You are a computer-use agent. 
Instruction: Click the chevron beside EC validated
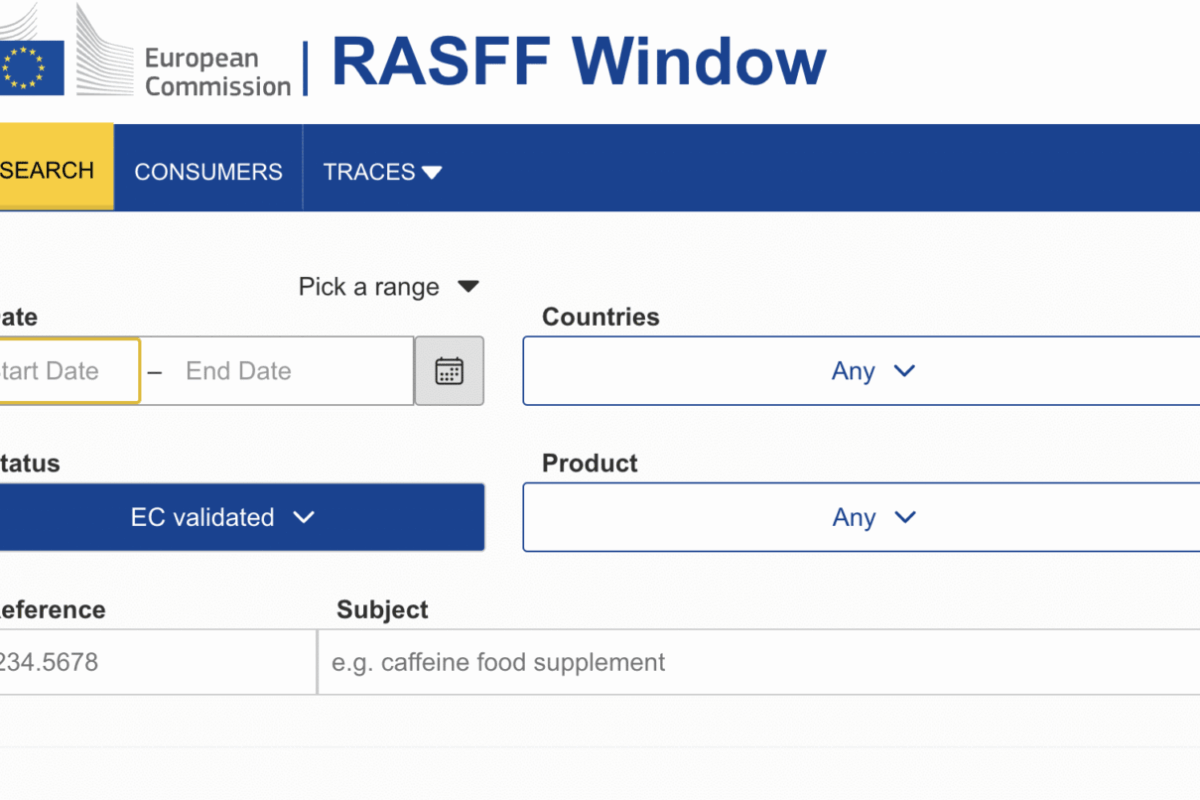[x=304, y=517]
